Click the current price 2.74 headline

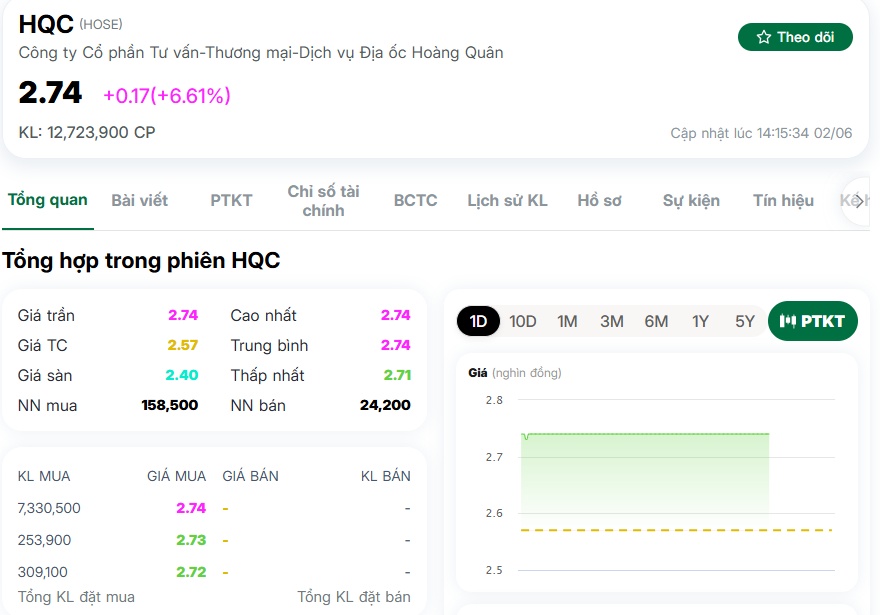click(50, 93)
